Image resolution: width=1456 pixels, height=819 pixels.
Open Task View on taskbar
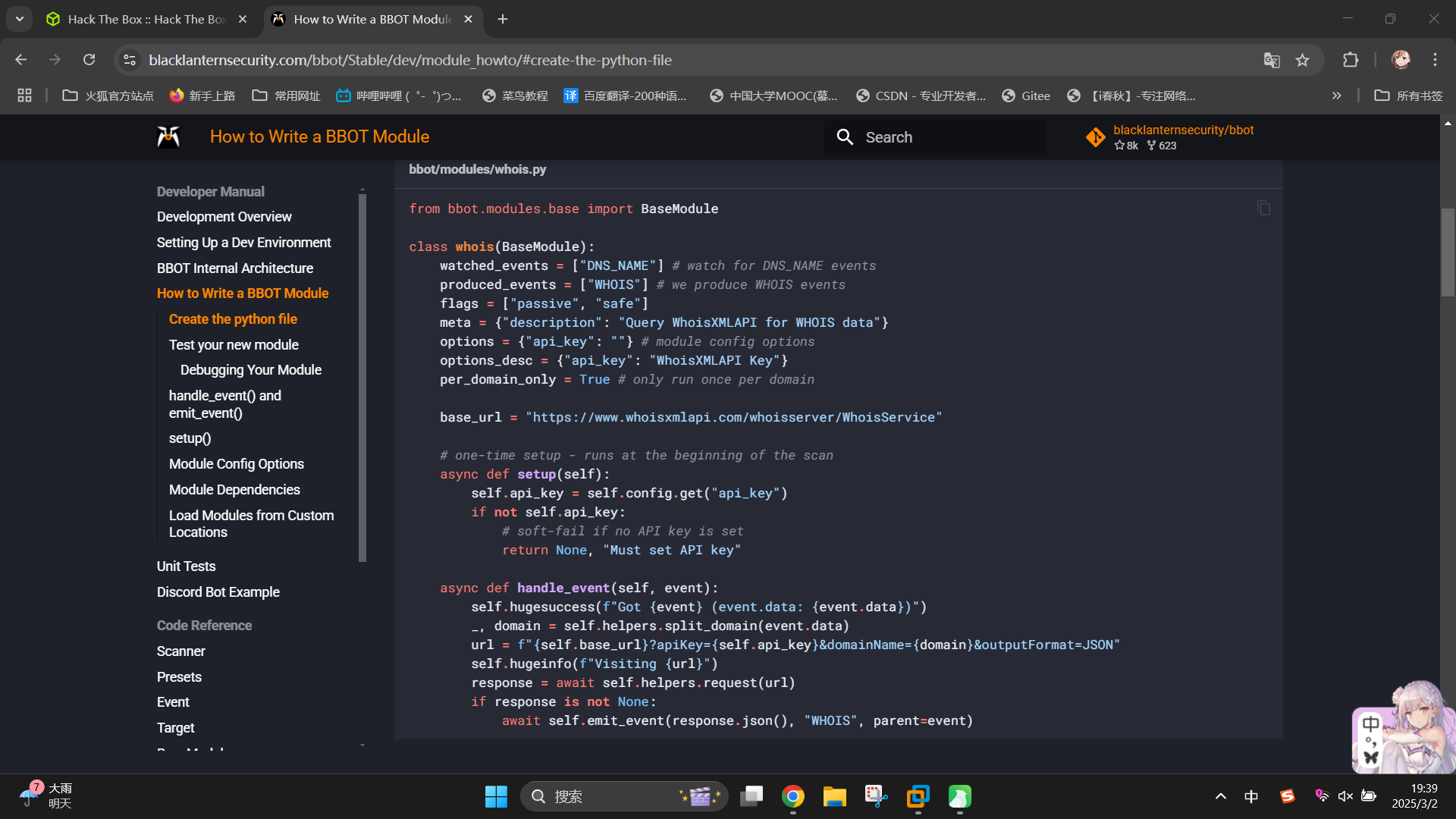click(x=752, y=796)
